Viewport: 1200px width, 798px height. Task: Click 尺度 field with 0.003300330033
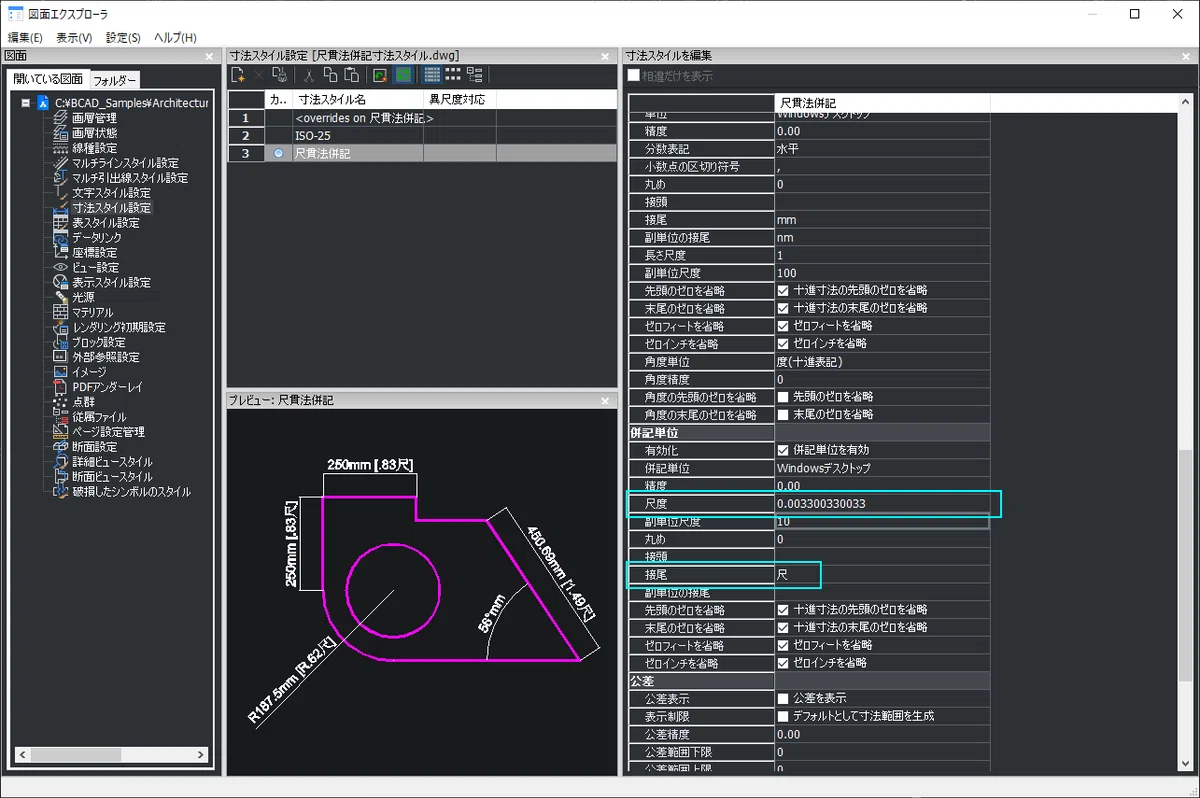tap(882, 504)
